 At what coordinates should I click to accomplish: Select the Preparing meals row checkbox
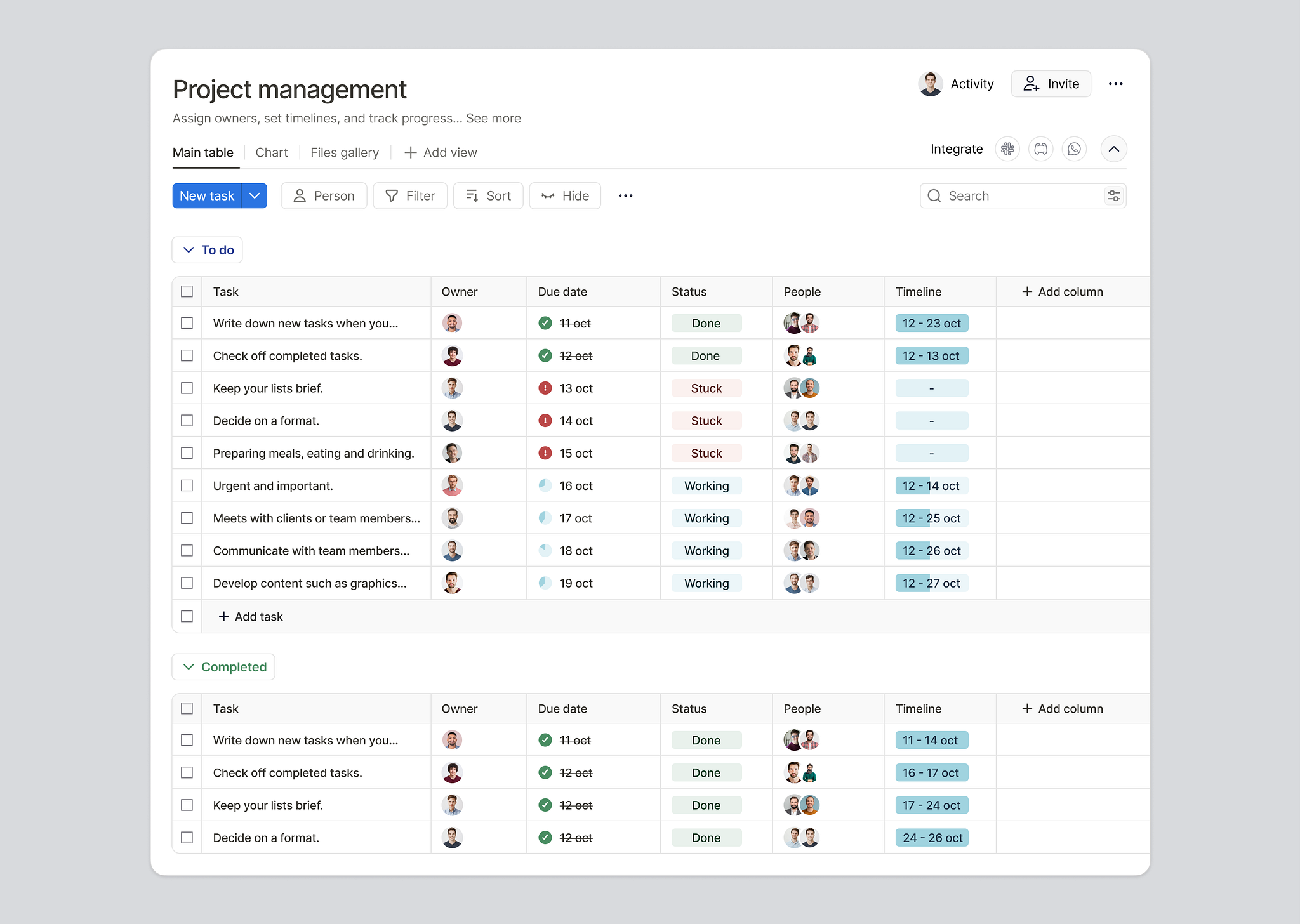187,453
